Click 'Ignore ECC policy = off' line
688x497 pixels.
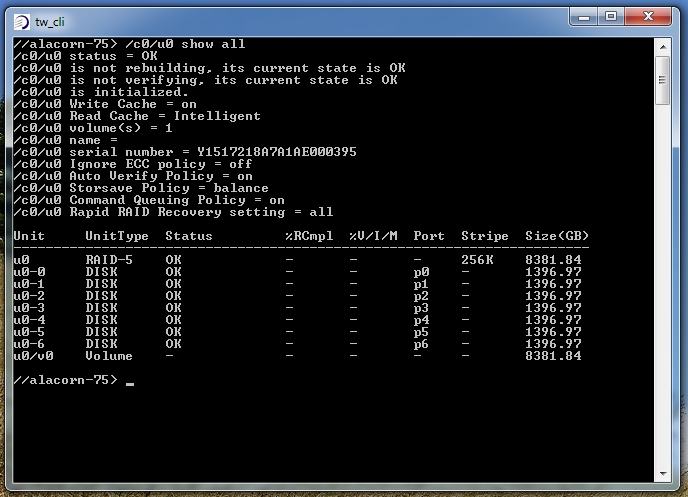[x=133, y=164]
